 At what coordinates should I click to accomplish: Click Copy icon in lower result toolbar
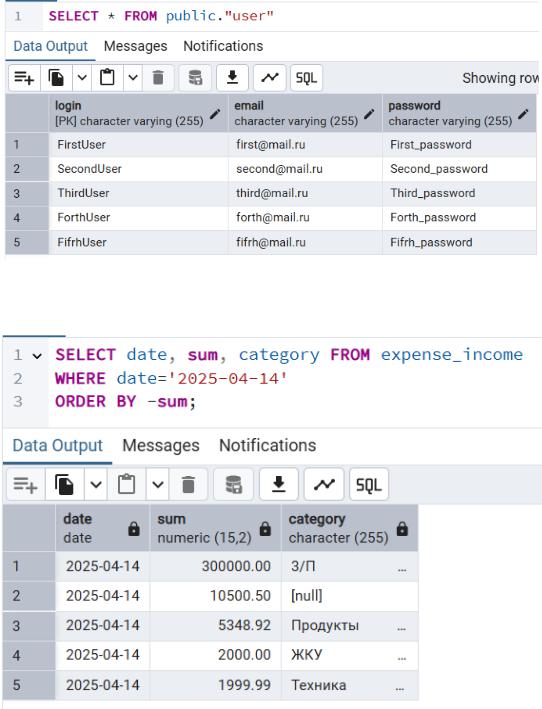click(64, 485)
